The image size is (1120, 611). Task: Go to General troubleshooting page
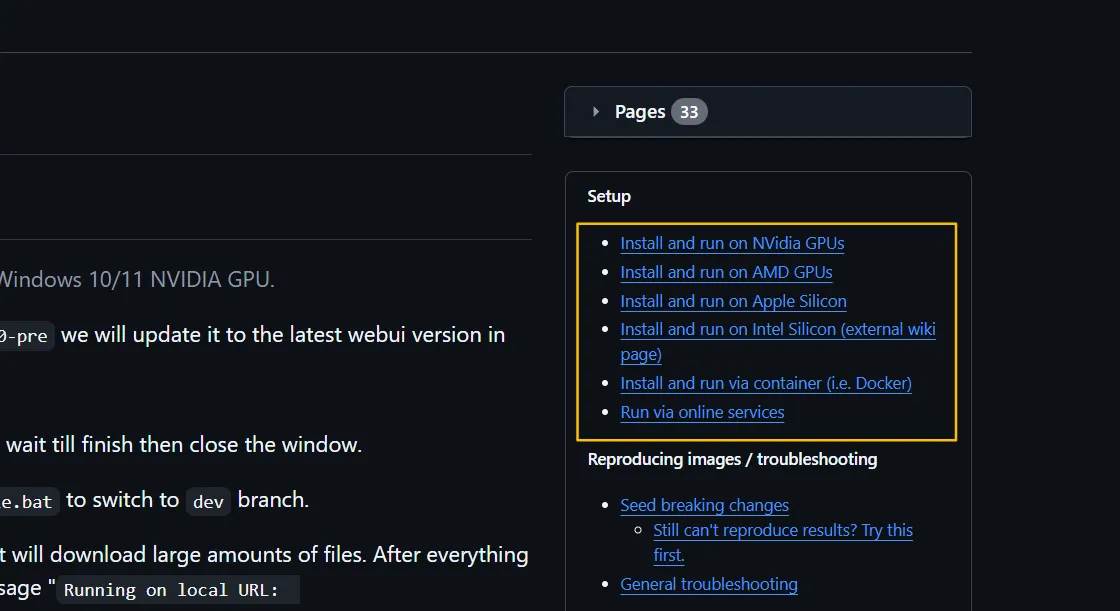pos(708,584)
